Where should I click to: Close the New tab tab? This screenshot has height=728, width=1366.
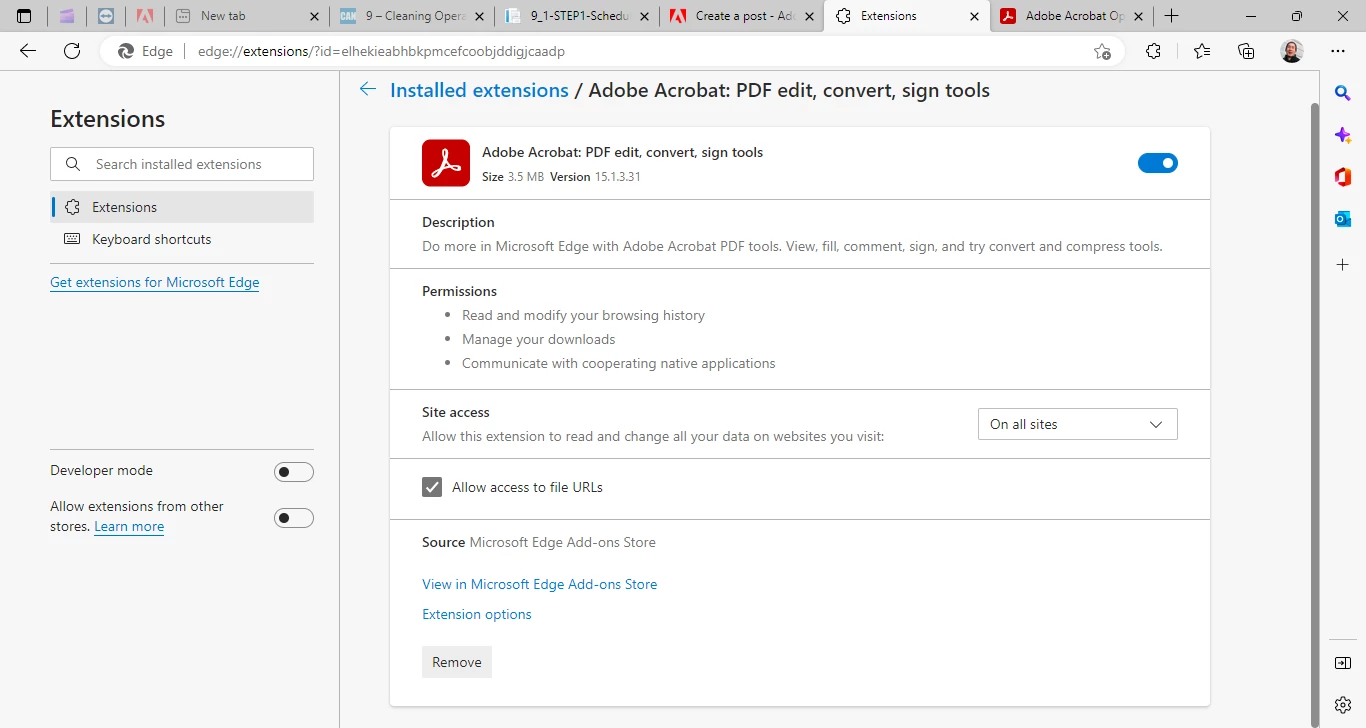[x=314, y=16]
